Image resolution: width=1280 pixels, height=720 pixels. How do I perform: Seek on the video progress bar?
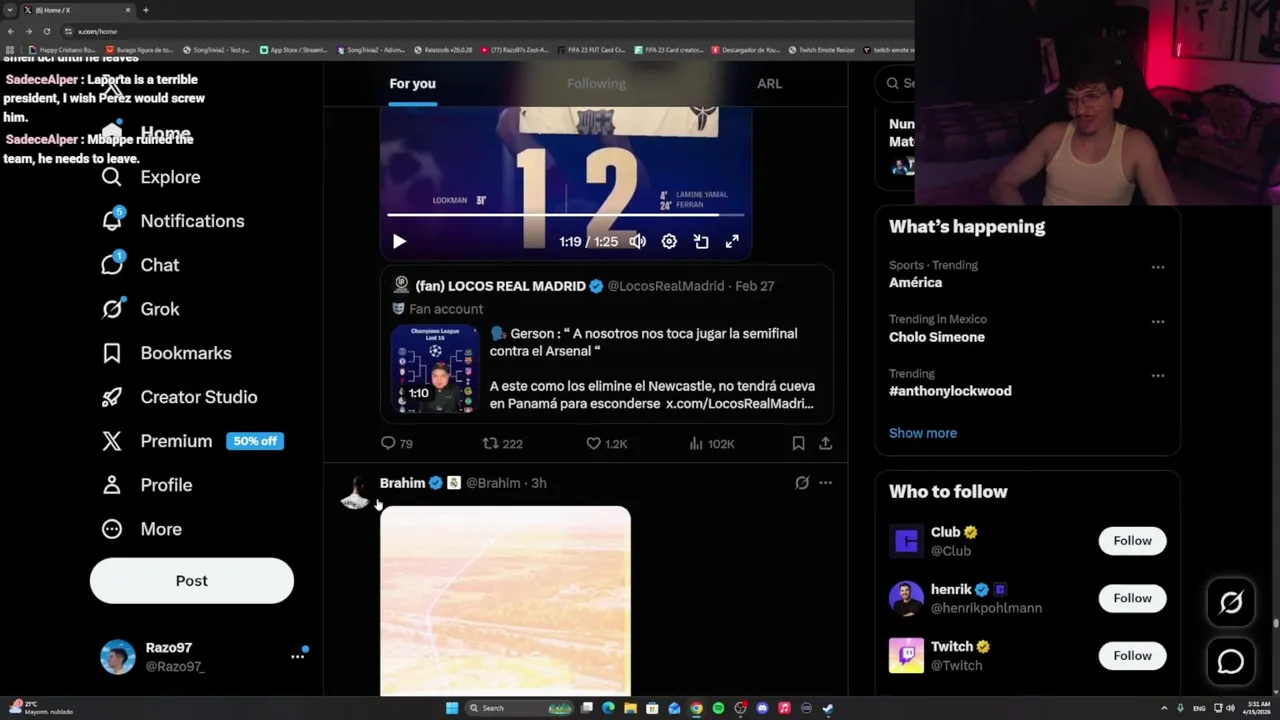point(566,214)
